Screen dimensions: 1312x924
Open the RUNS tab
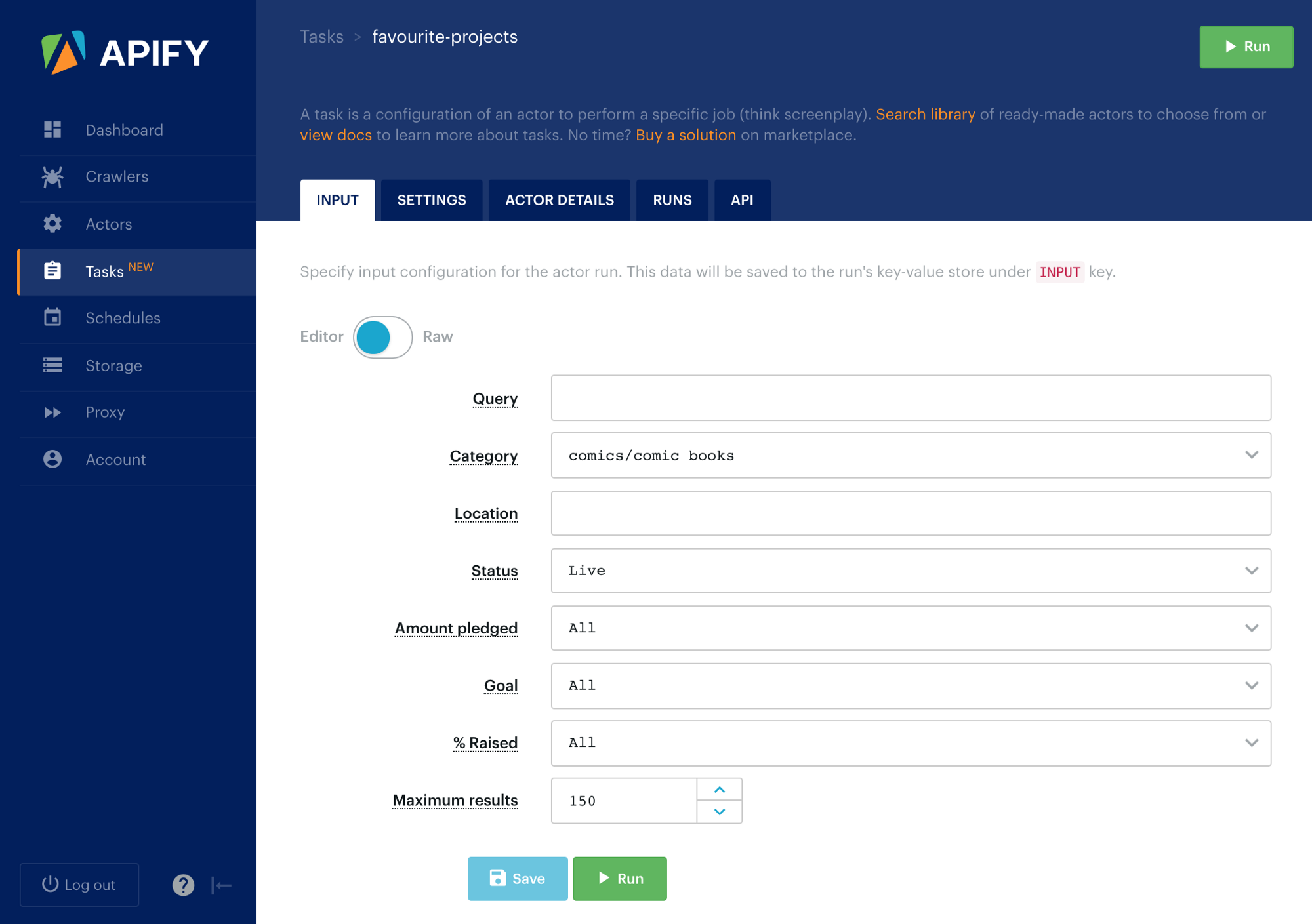point(672,200)
